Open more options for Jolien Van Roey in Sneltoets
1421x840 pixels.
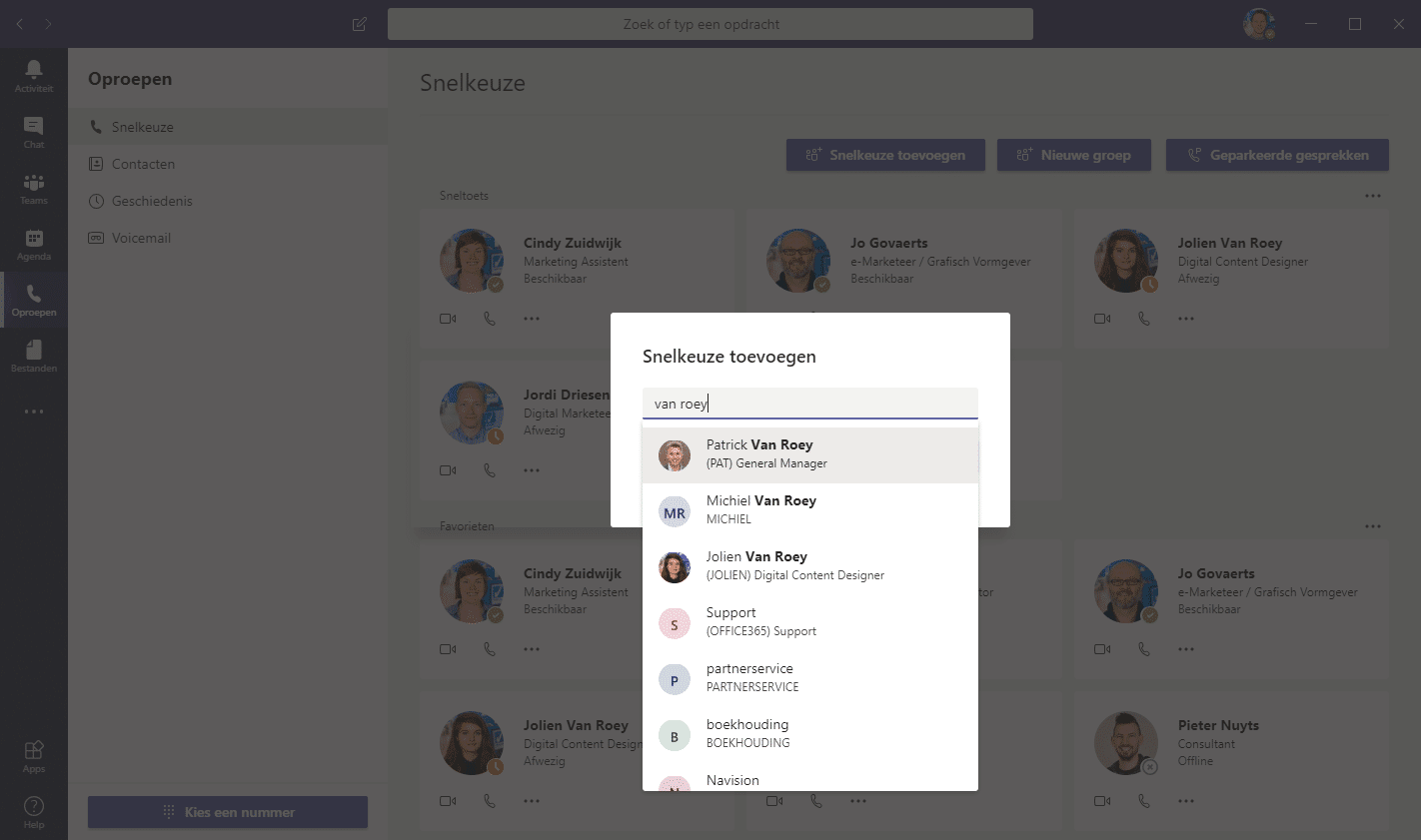(x=1186, y=319)
